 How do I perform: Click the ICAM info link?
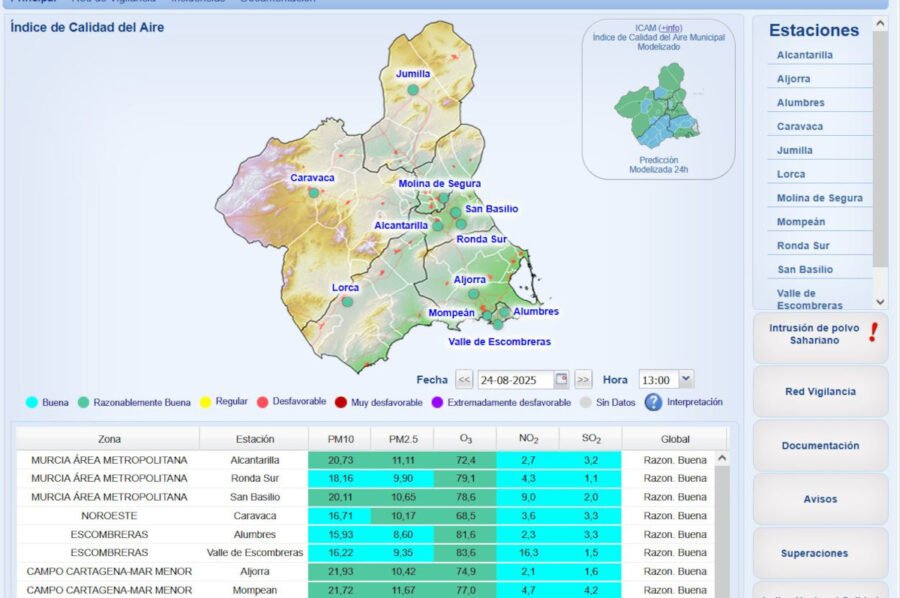tap(670, 27)
